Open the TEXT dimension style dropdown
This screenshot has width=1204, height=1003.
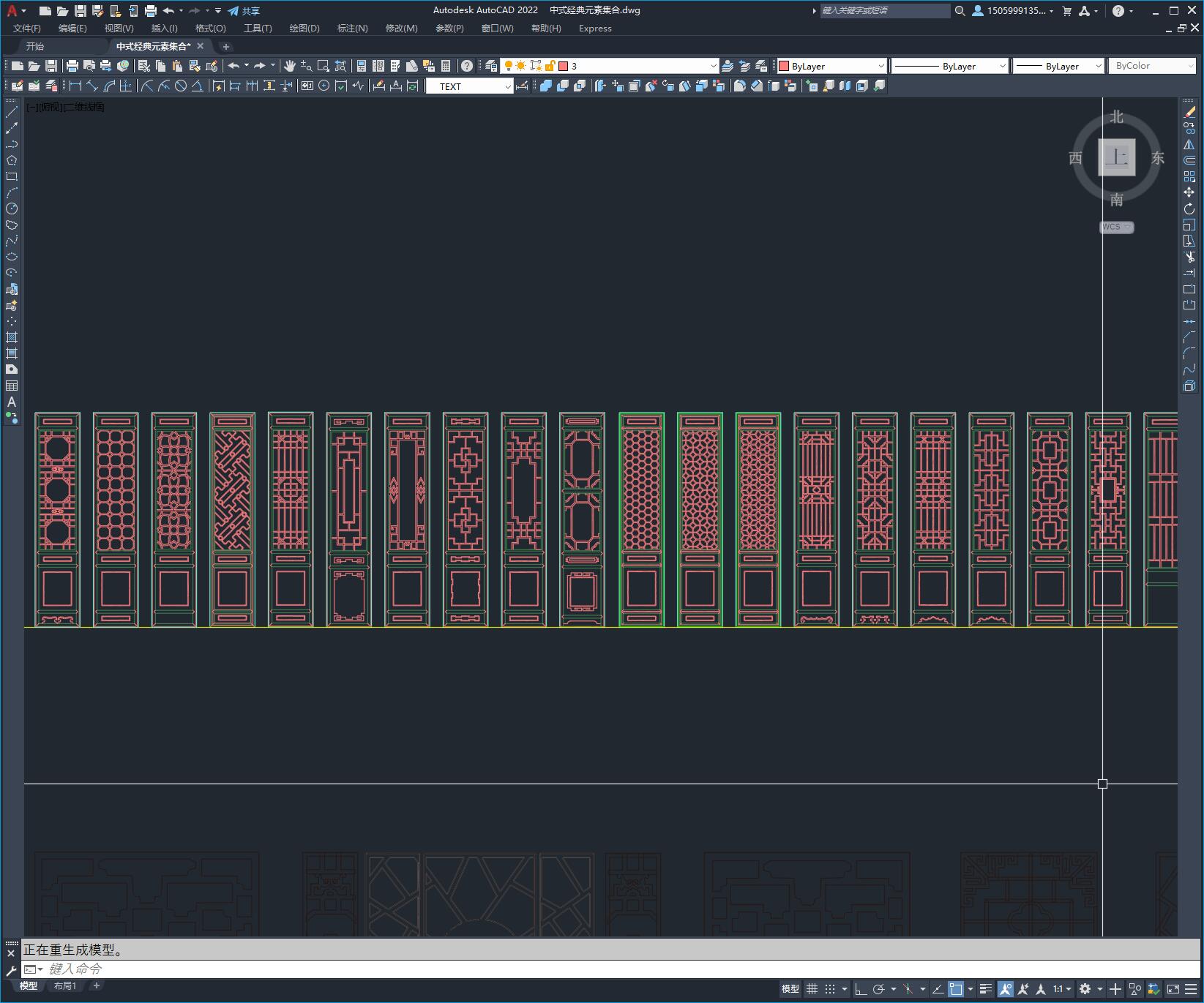pos(469,86)
